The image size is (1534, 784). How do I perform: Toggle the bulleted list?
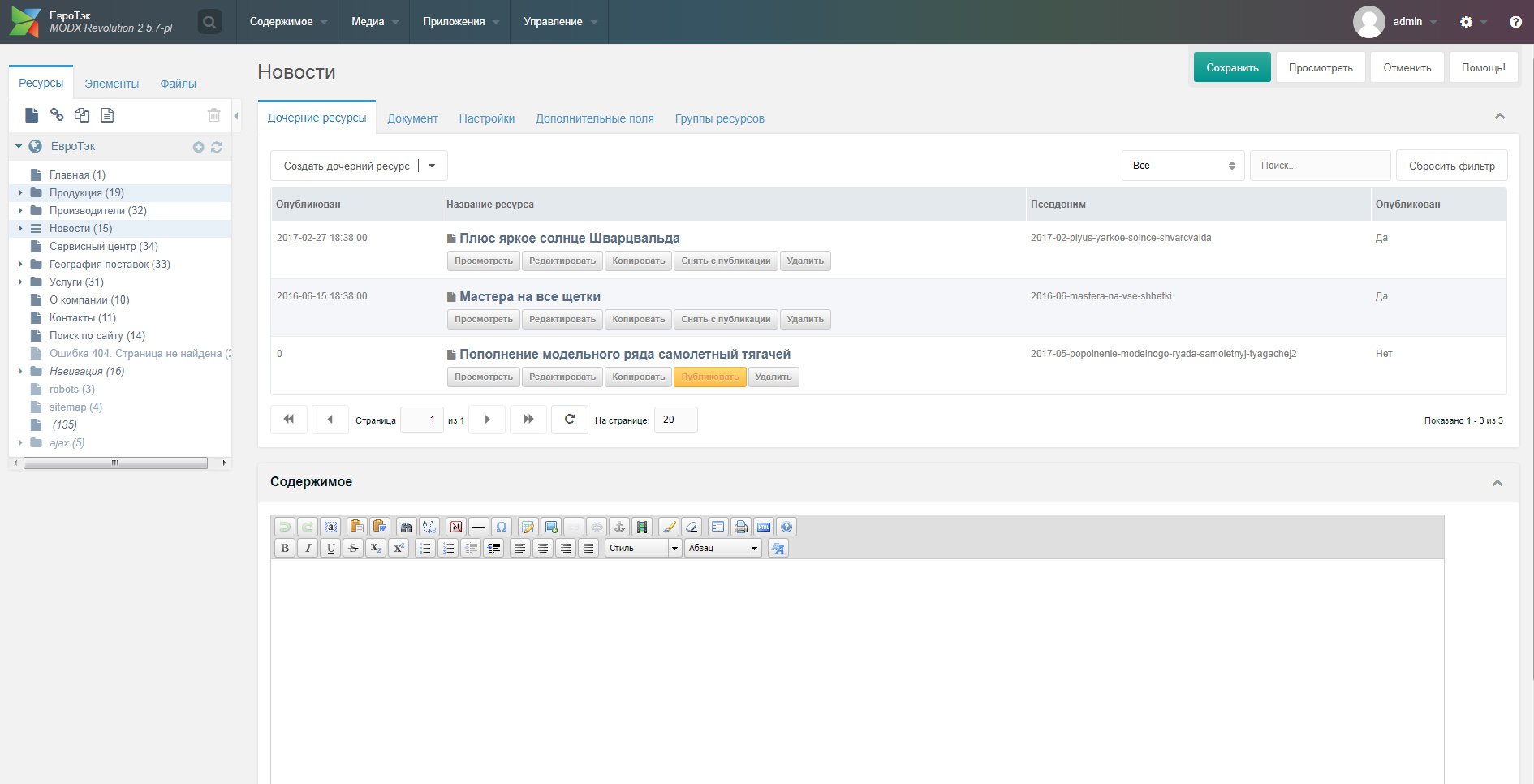coord(425,548)
